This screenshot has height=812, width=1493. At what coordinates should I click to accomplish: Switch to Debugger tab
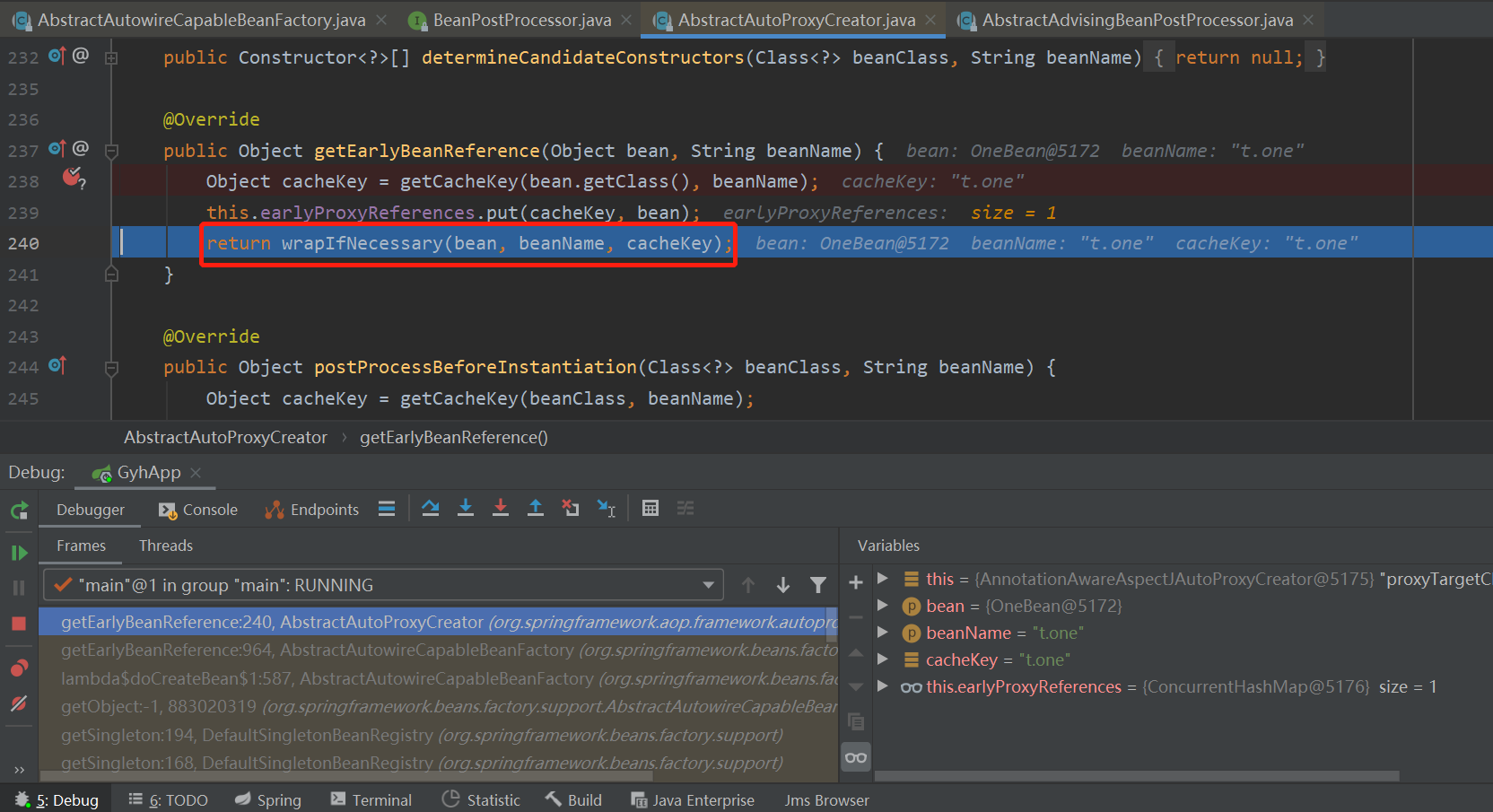pos(91,510)
